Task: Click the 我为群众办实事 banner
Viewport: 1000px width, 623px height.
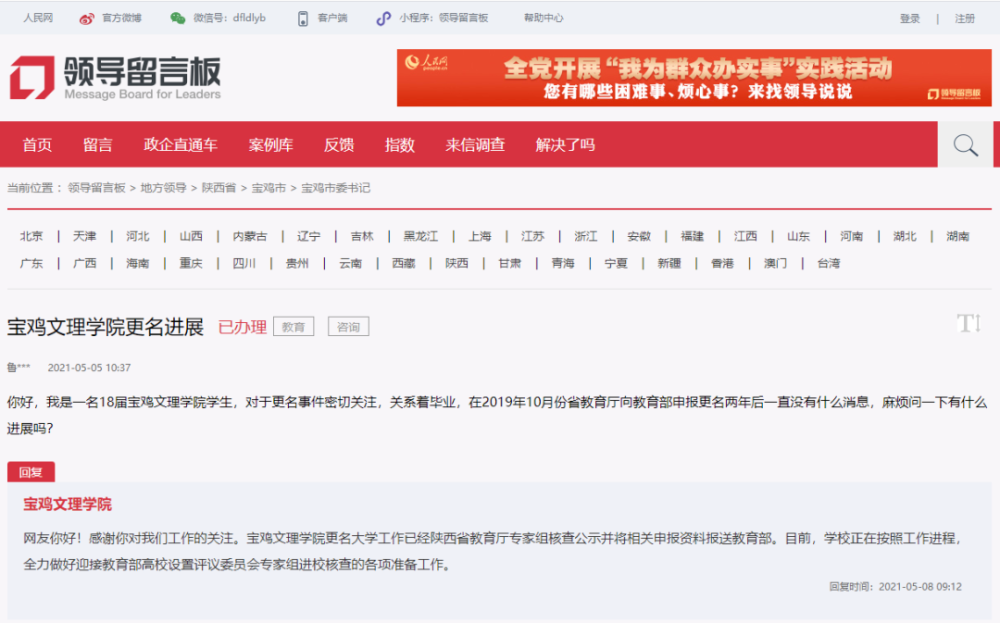Action: tap(694, 78)
